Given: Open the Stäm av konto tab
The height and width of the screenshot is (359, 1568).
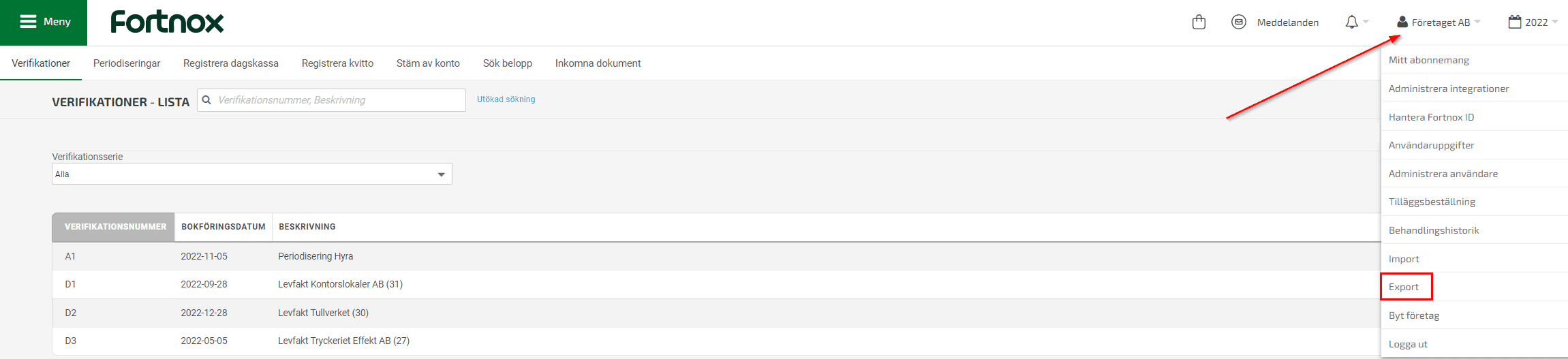Looking at the screenshot, I should tap(428, 63).
